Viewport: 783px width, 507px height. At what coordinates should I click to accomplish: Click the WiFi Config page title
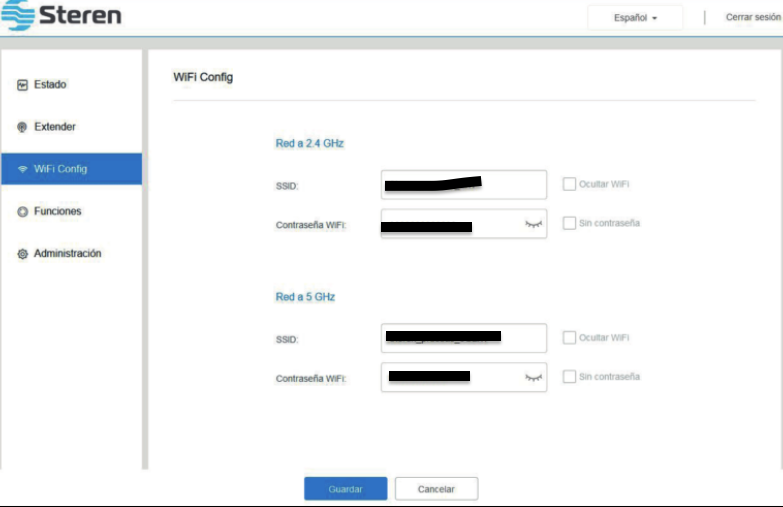[203, 77]
